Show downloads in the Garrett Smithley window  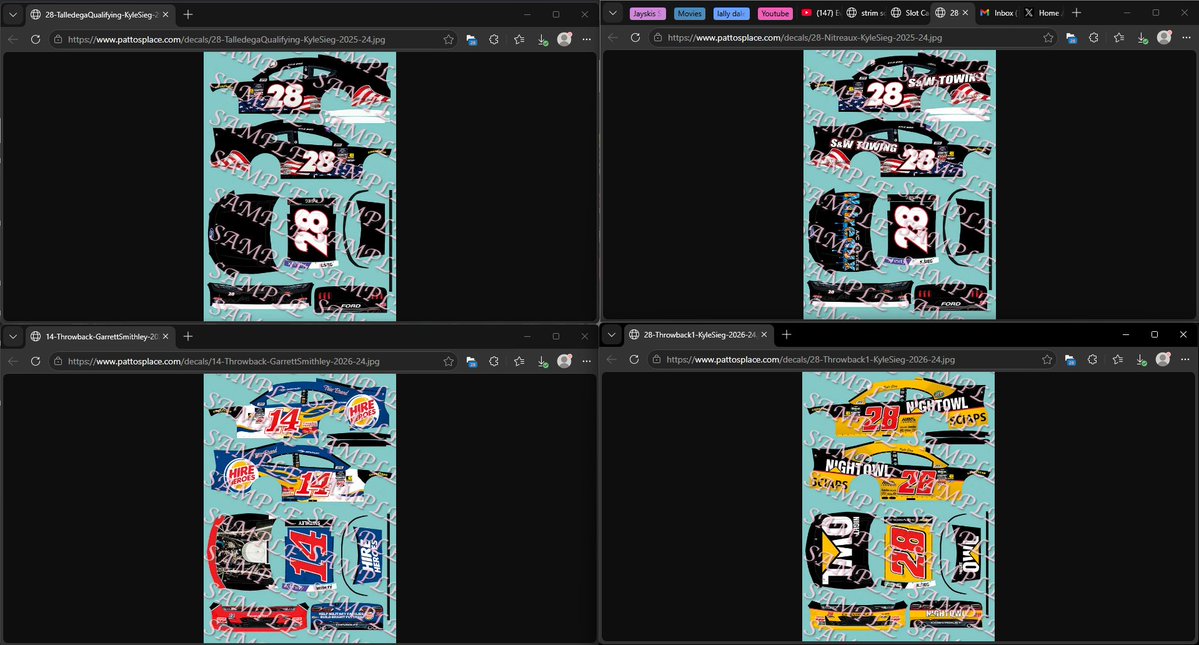tap(542, 361)
